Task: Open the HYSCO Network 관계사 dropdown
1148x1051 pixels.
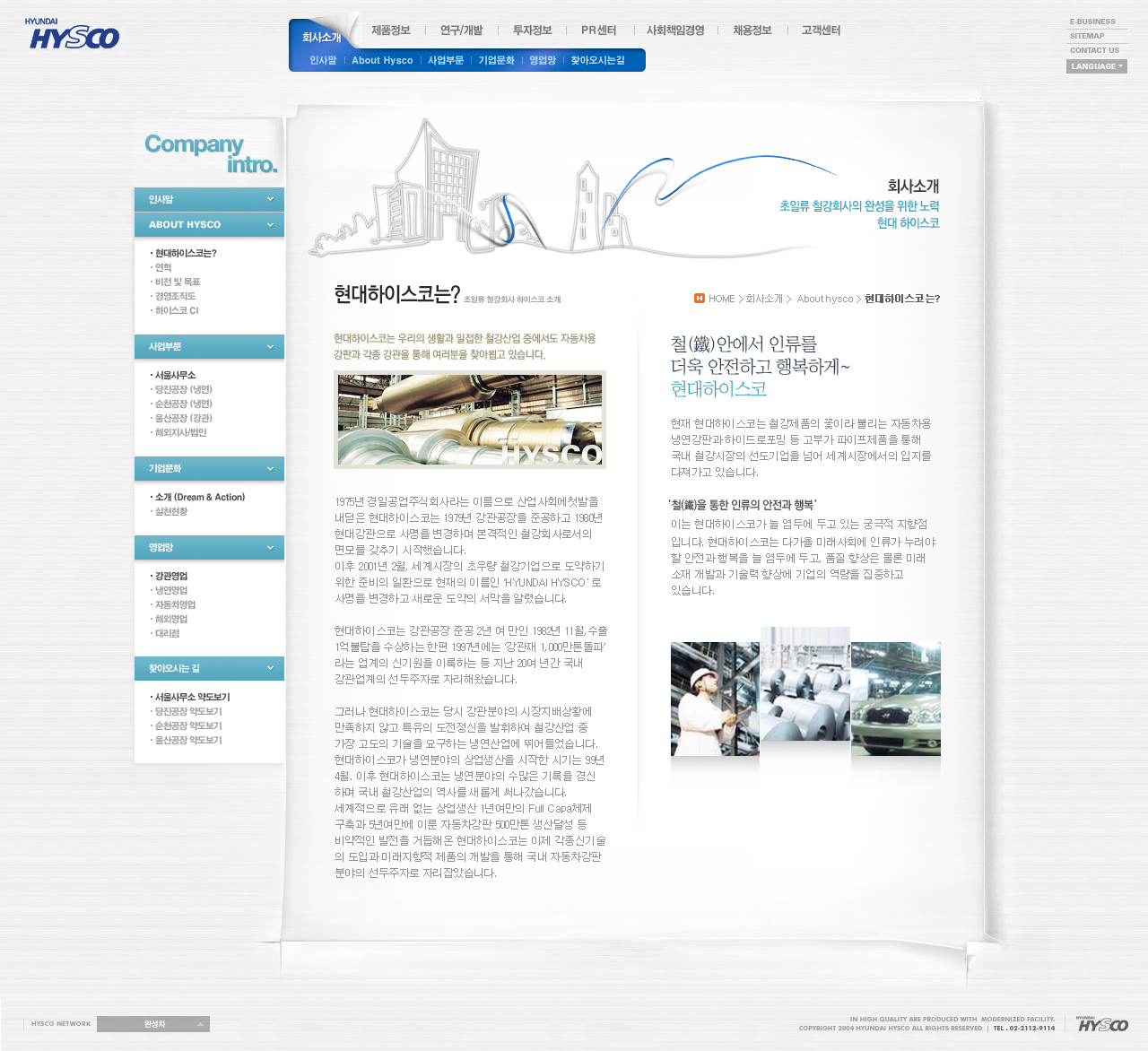Action: pyautogui.click(x=153, y=1024)
